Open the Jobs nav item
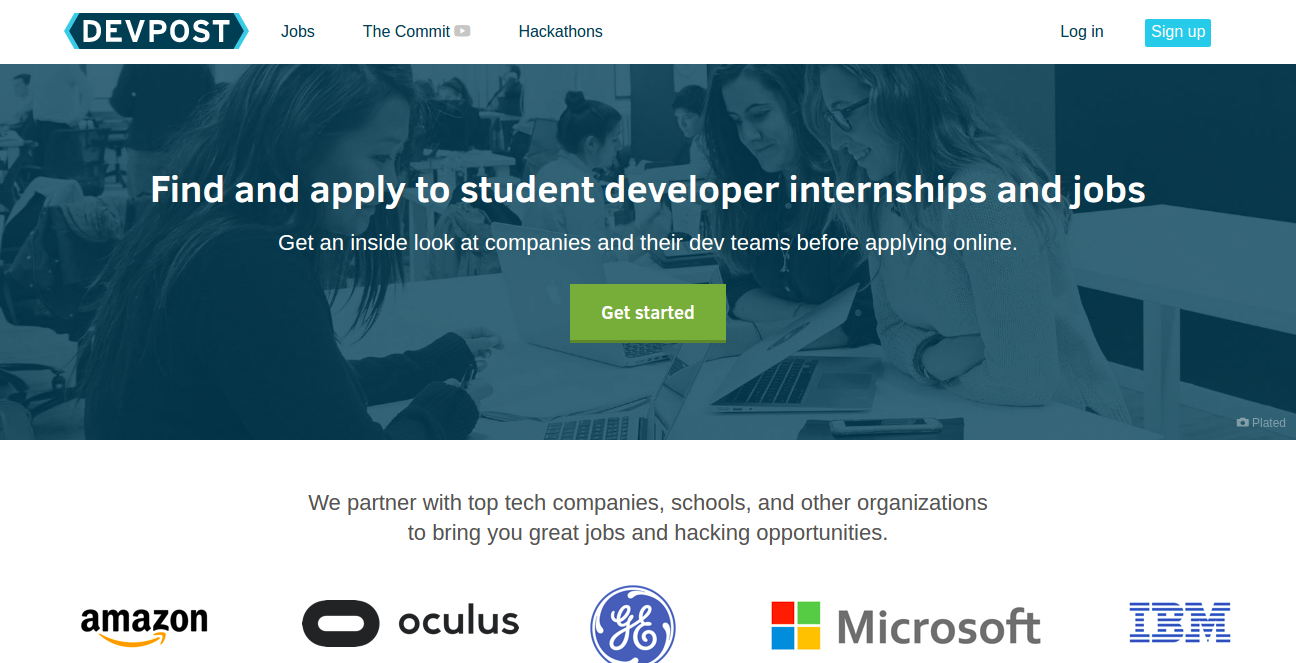Image resolution: width=1296 pixels, height=663 pixels. pos(298,31)
